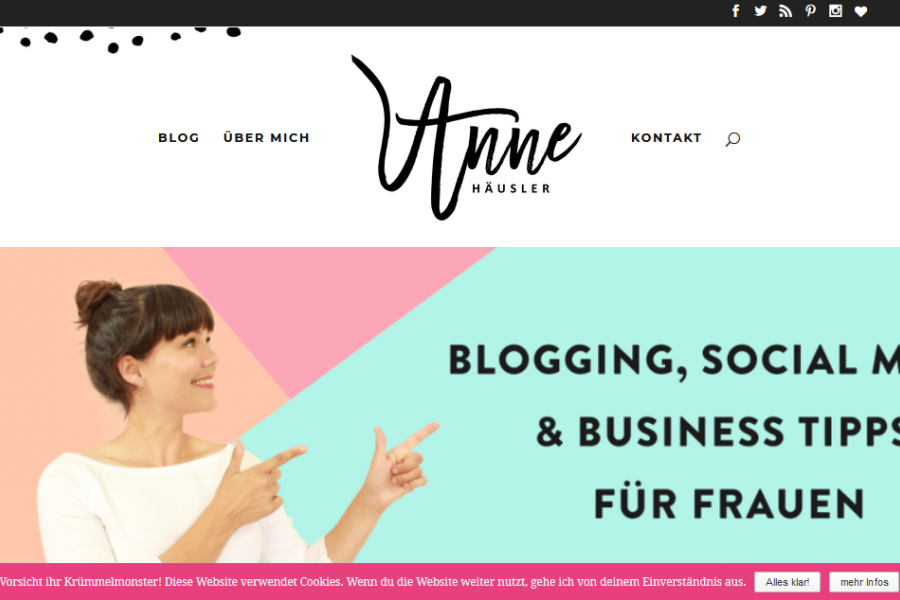The width and height of the screenshot is (900, 600).
Task: Click the black dotted decoration in header
Action: (121, 39)
